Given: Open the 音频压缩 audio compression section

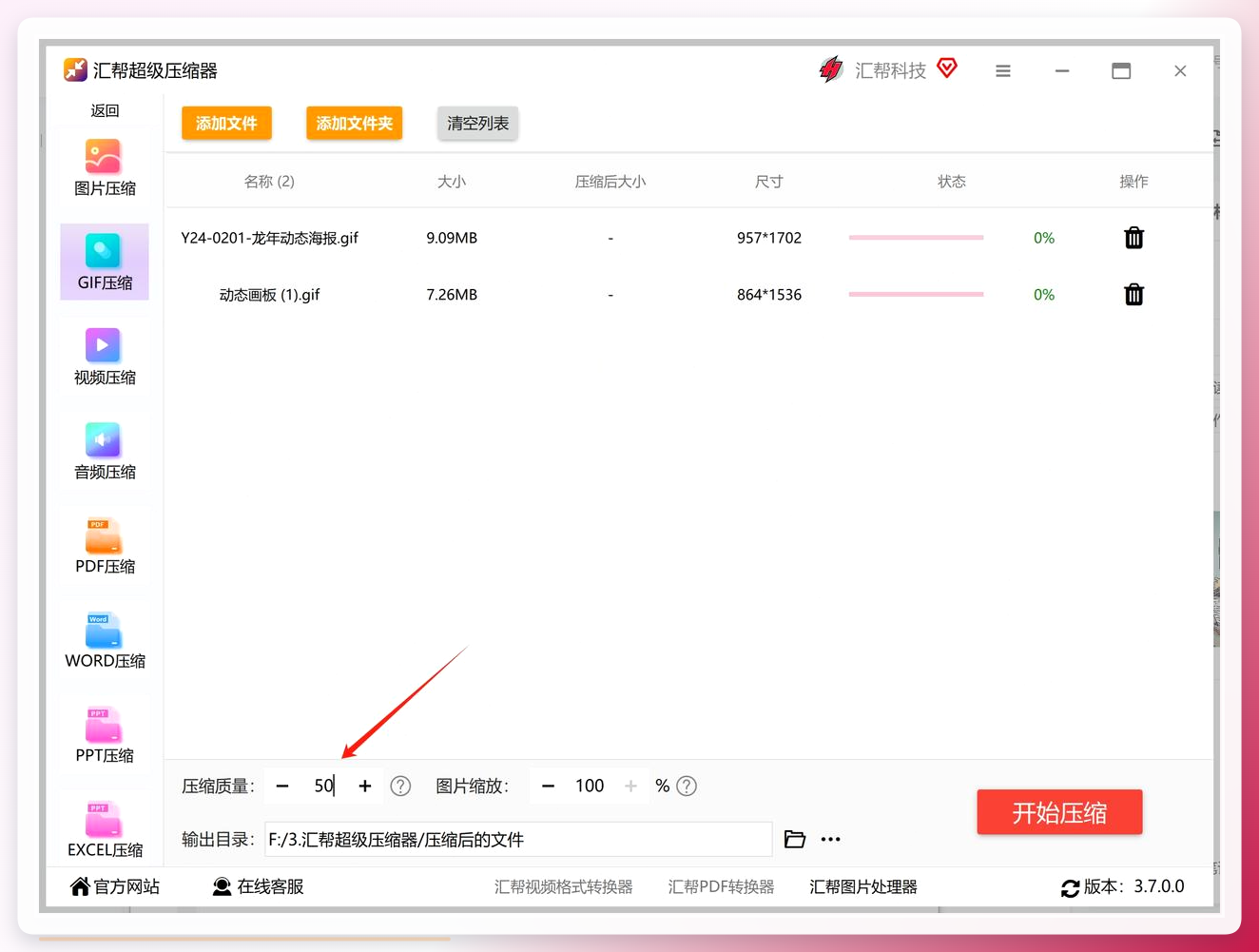Looking at the screenshot, I should 105,451.
